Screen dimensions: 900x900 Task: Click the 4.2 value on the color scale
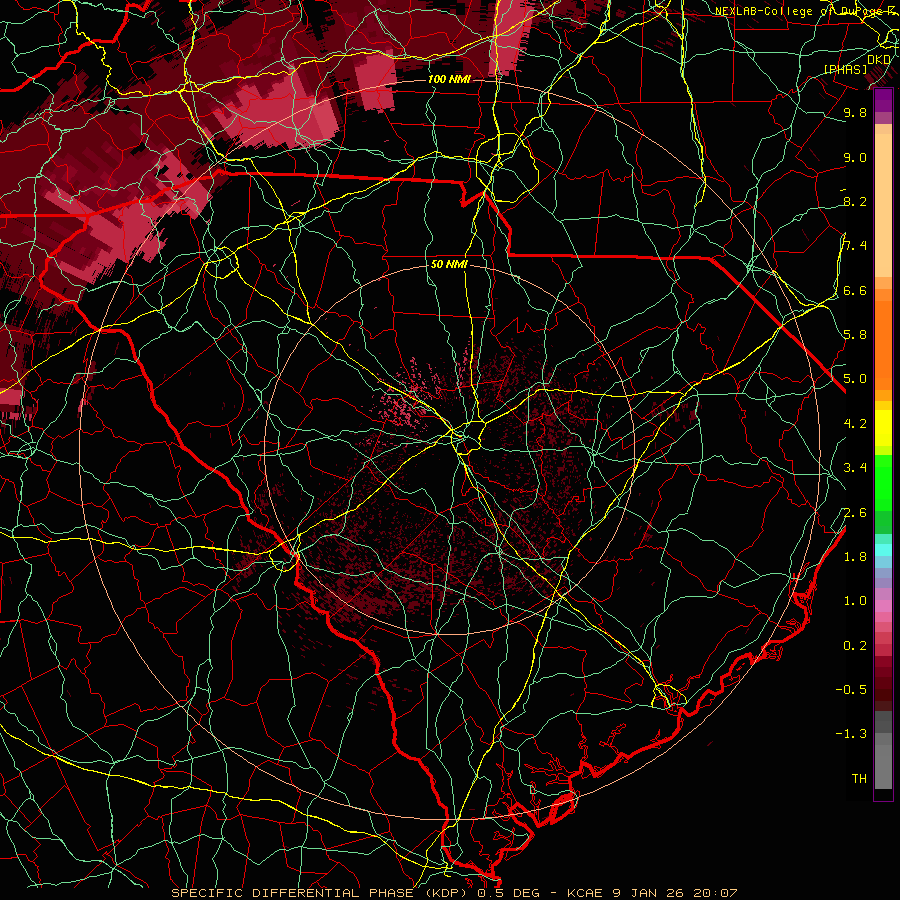(x=855, y=424)
